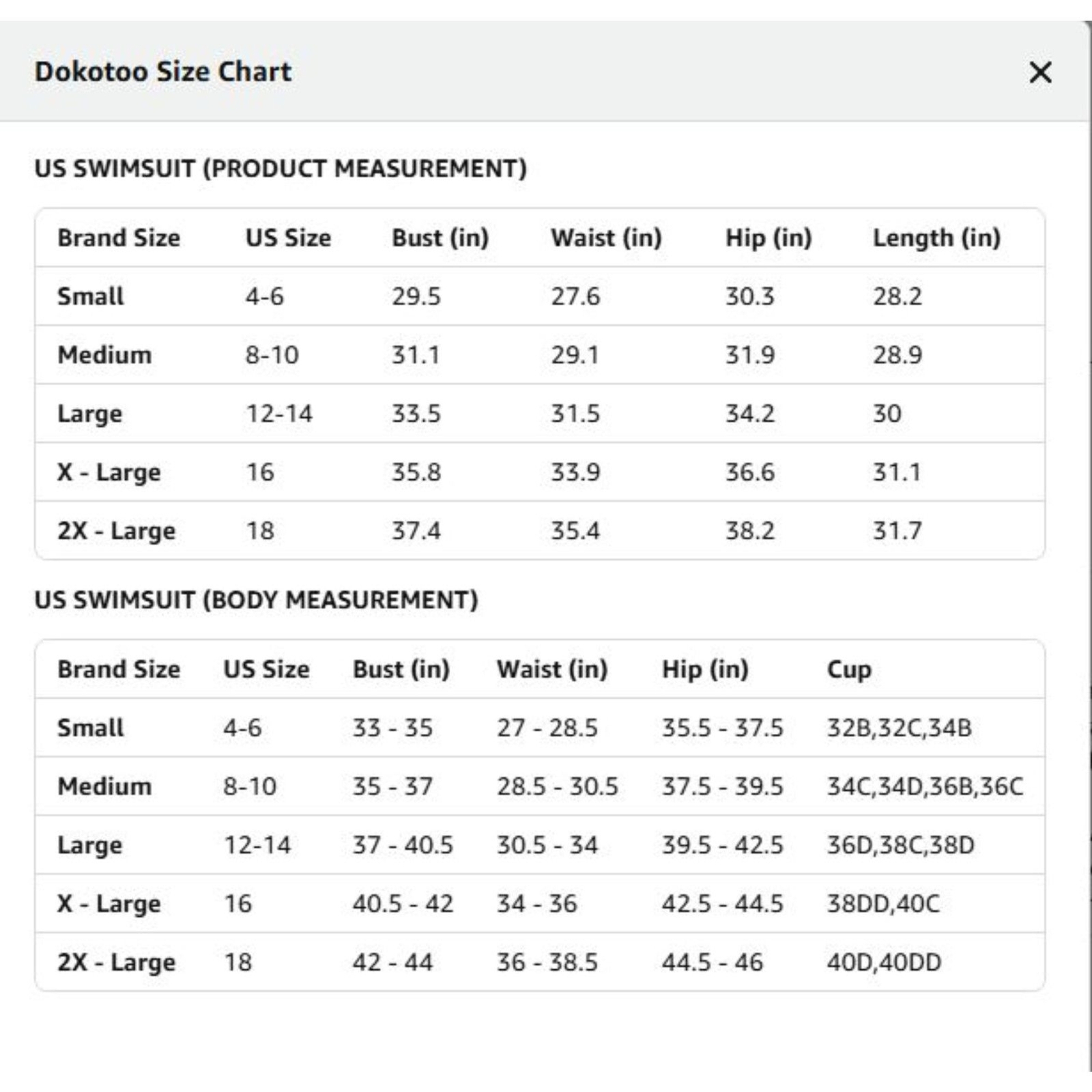Select the 34C,34D,36B,36C cup size cell

925,786
